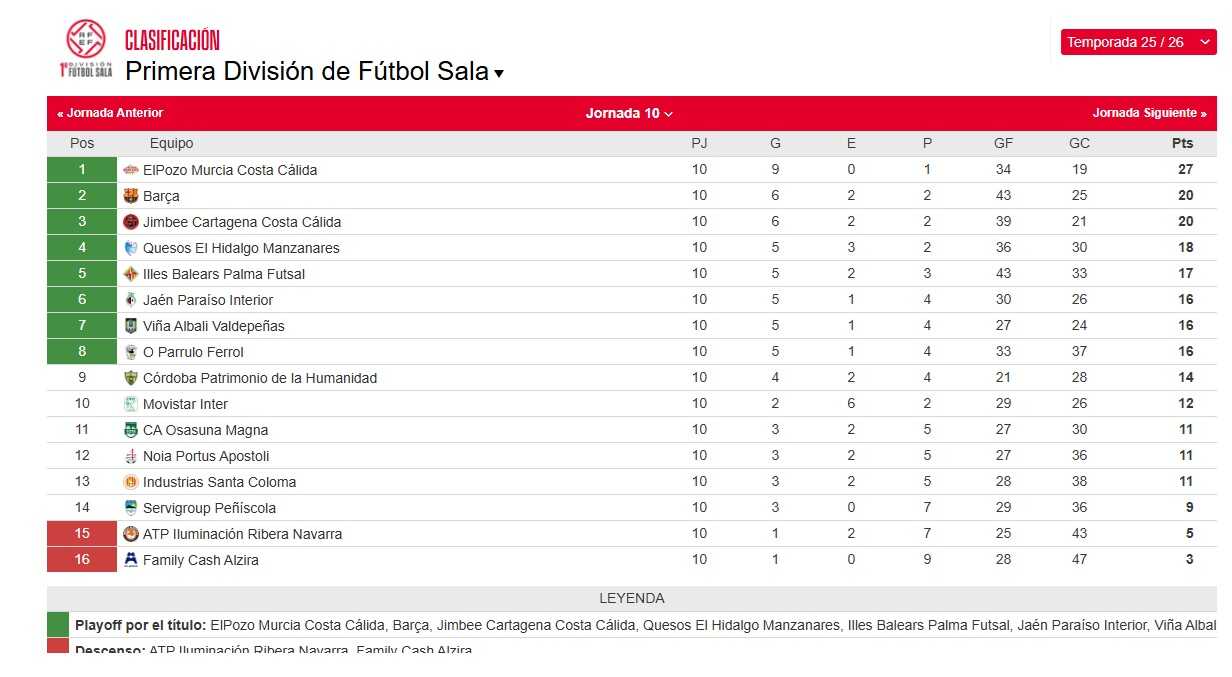Click the red descenso marker beside ATP Iluminación
The image size is (1232, 677).
pyautogui.click(x=81, y=533)
